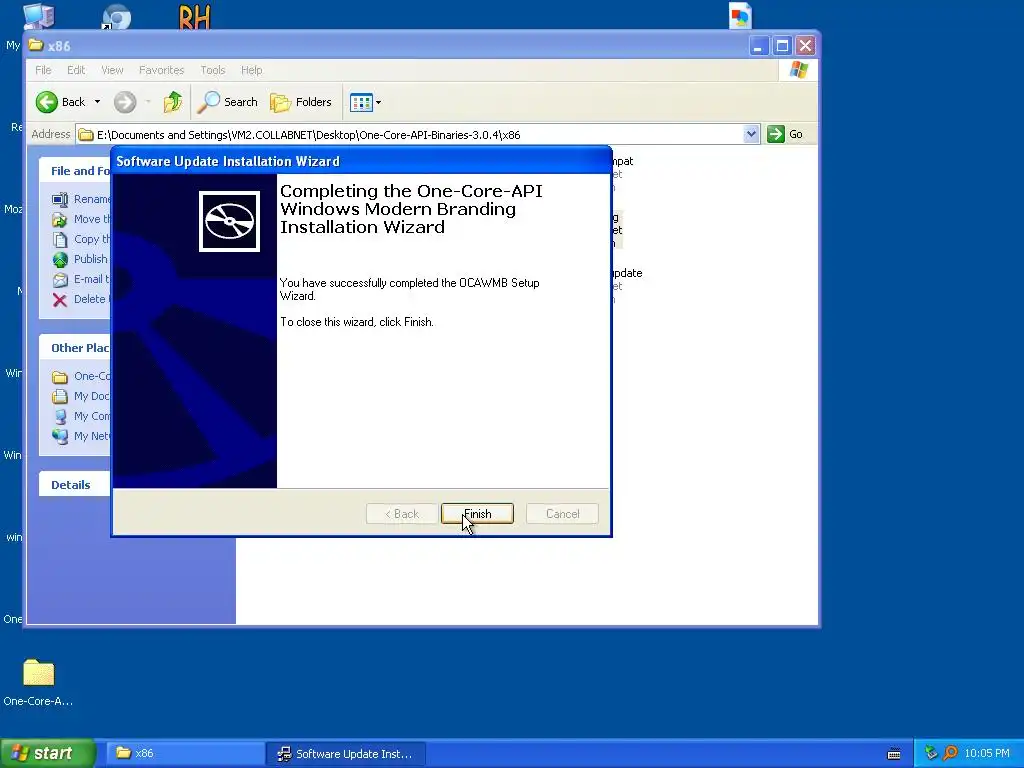1024x768 pixels.
Task: Click the Go button next to address
Action: (786, 135)
